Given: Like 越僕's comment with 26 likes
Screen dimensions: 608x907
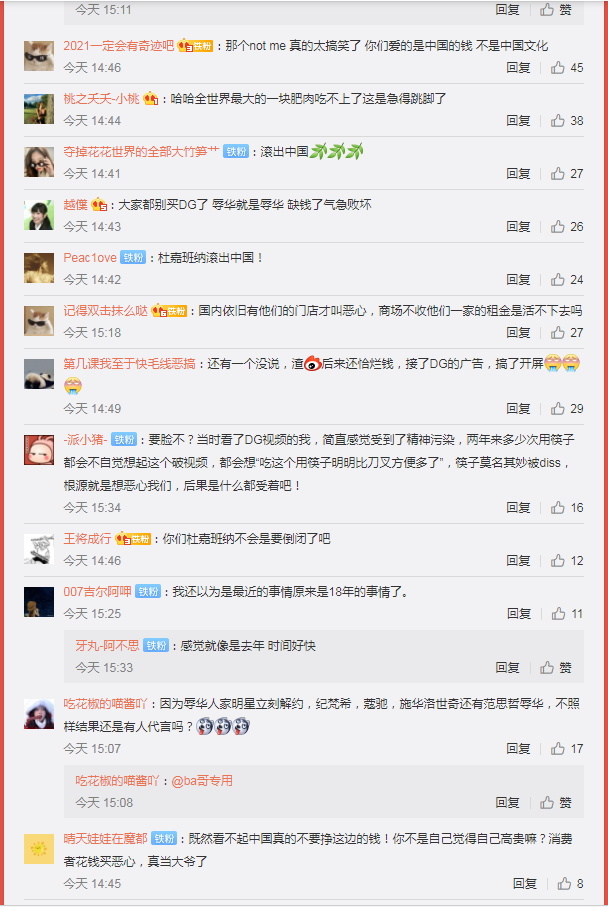Looking at the screenshot, I should coord(566,227).
